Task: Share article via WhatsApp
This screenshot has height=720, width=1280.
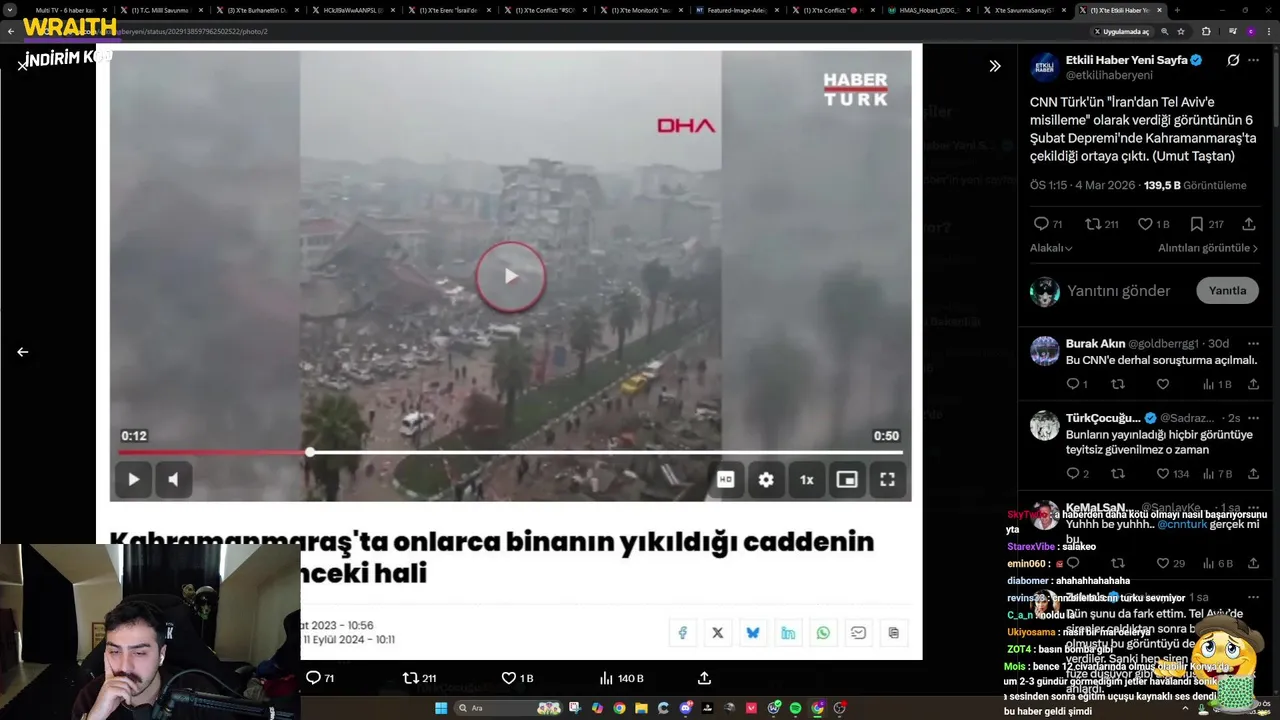Action: tap(823, 633)
